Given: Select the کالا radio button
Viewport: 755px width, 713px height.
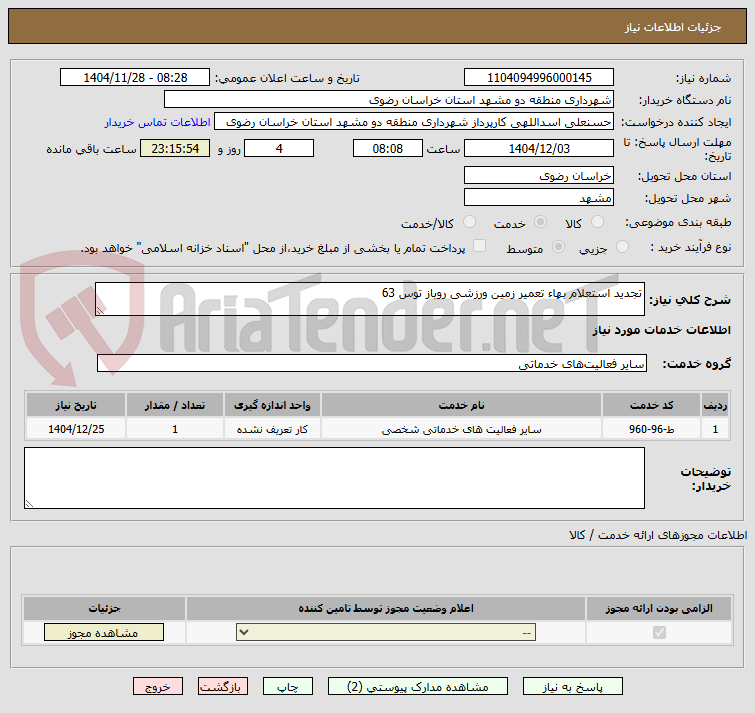Looking at the screenshot, I should (x=597, y=222).
